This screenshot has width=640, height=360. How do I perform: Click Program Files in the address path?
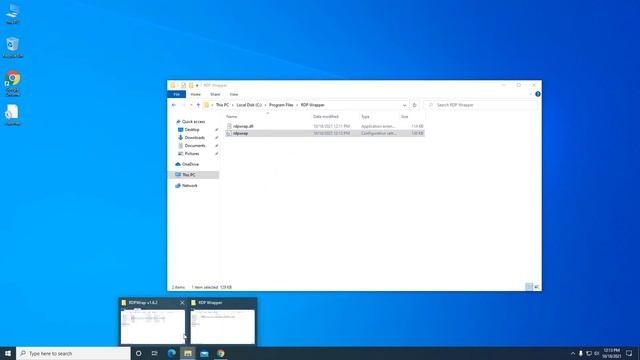(x=281, y=105)
